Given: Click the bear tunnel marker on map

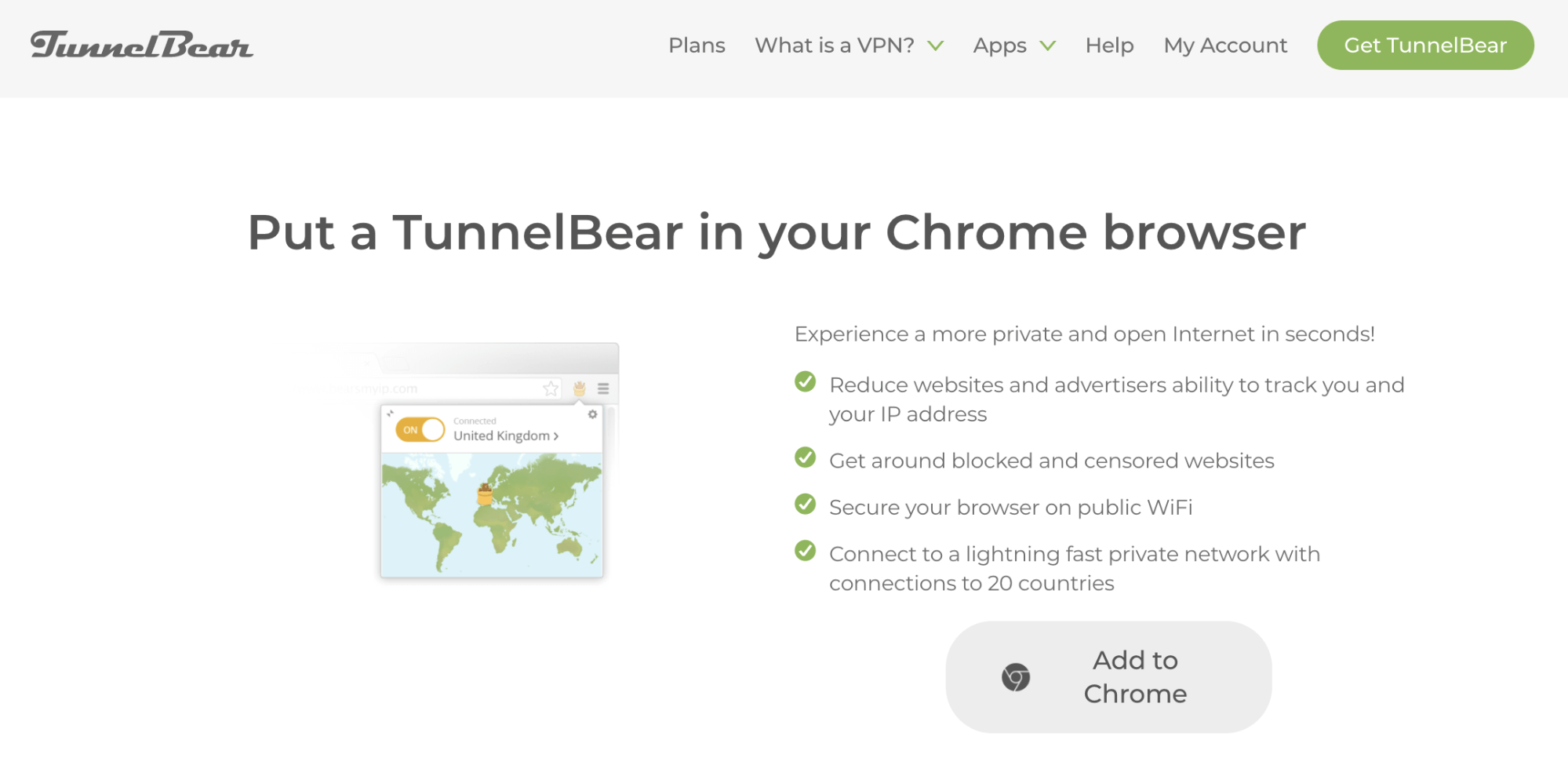Looking at the screenshot, I should (x=486, y=494).
